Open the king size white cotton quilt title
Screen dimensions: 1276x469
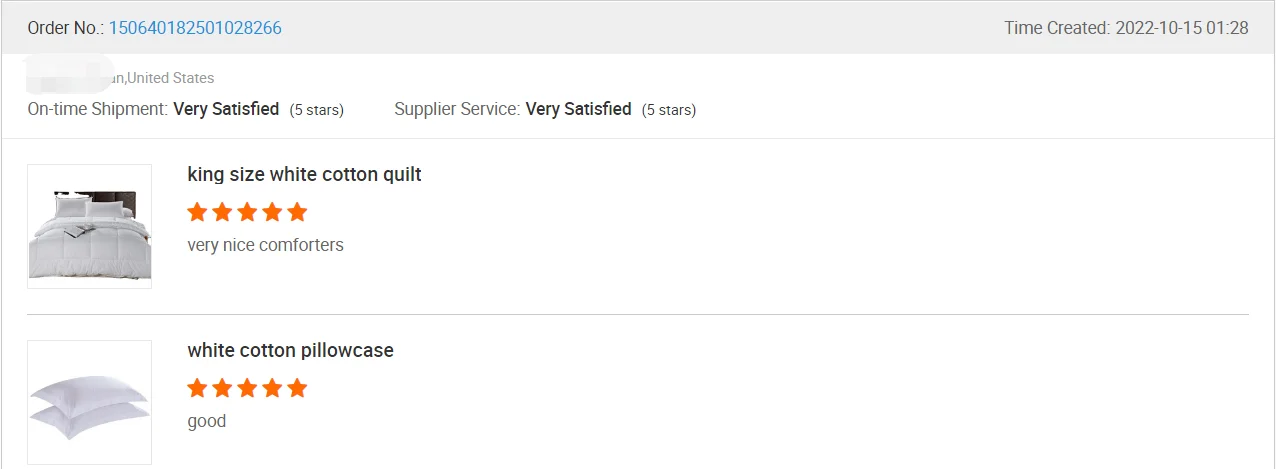coord(304,174)
